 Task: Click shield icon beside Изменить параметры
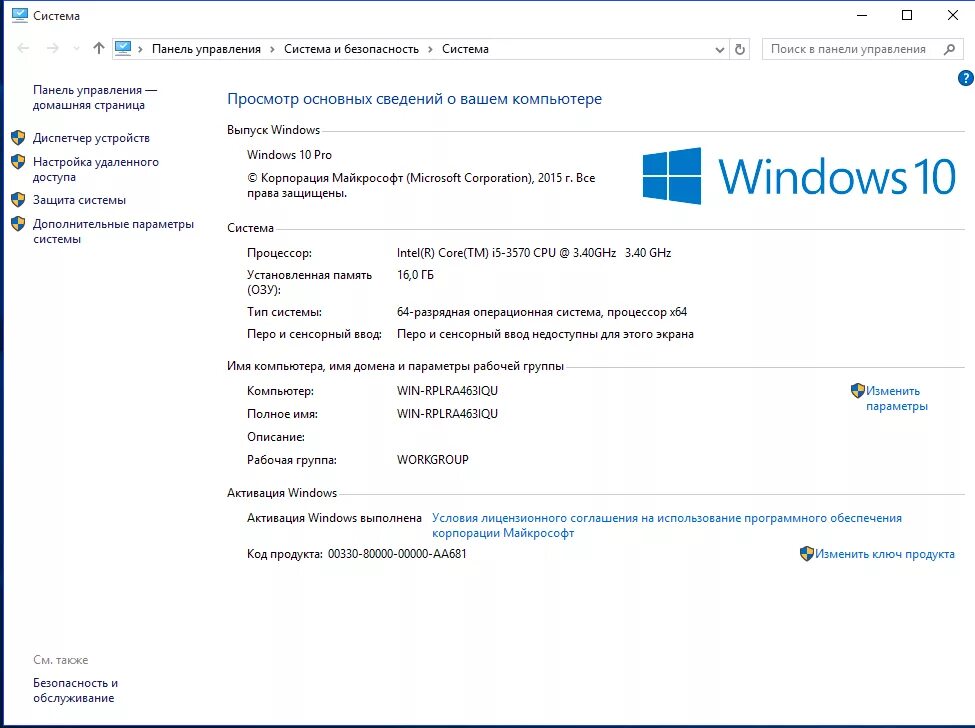[x=858, y=390]
